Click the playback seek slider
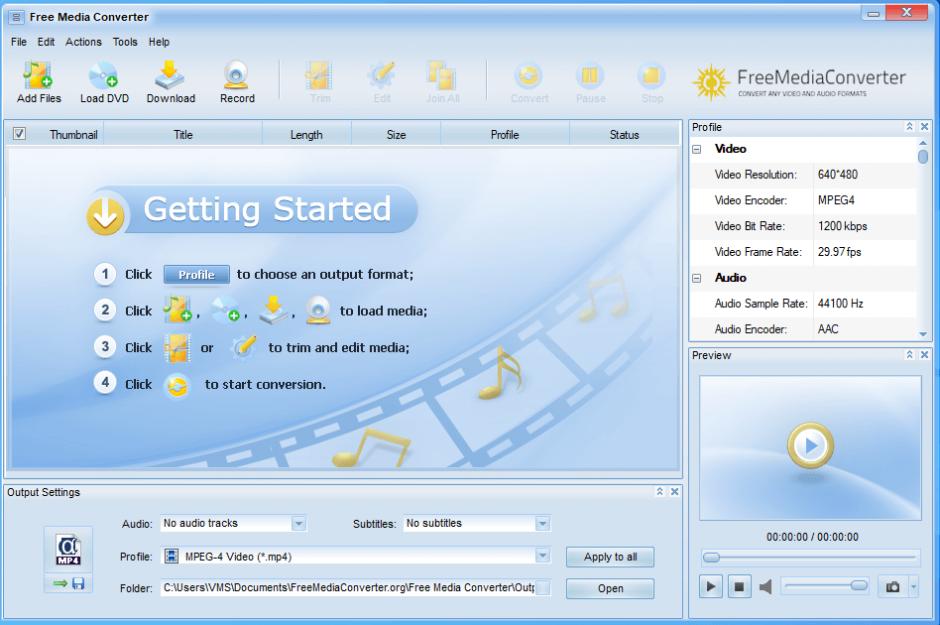Viewport: 940px width, 625px height. pos(810,558)
